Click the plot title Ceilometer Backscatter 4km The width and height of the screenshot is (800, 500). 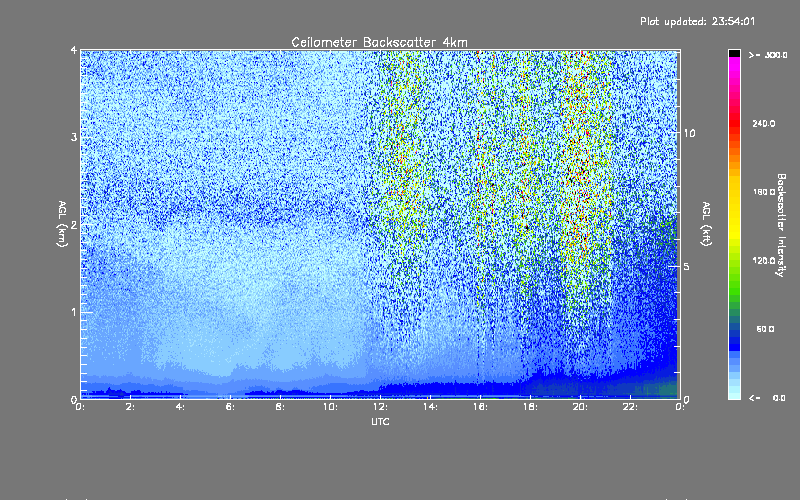coord(379,42)
